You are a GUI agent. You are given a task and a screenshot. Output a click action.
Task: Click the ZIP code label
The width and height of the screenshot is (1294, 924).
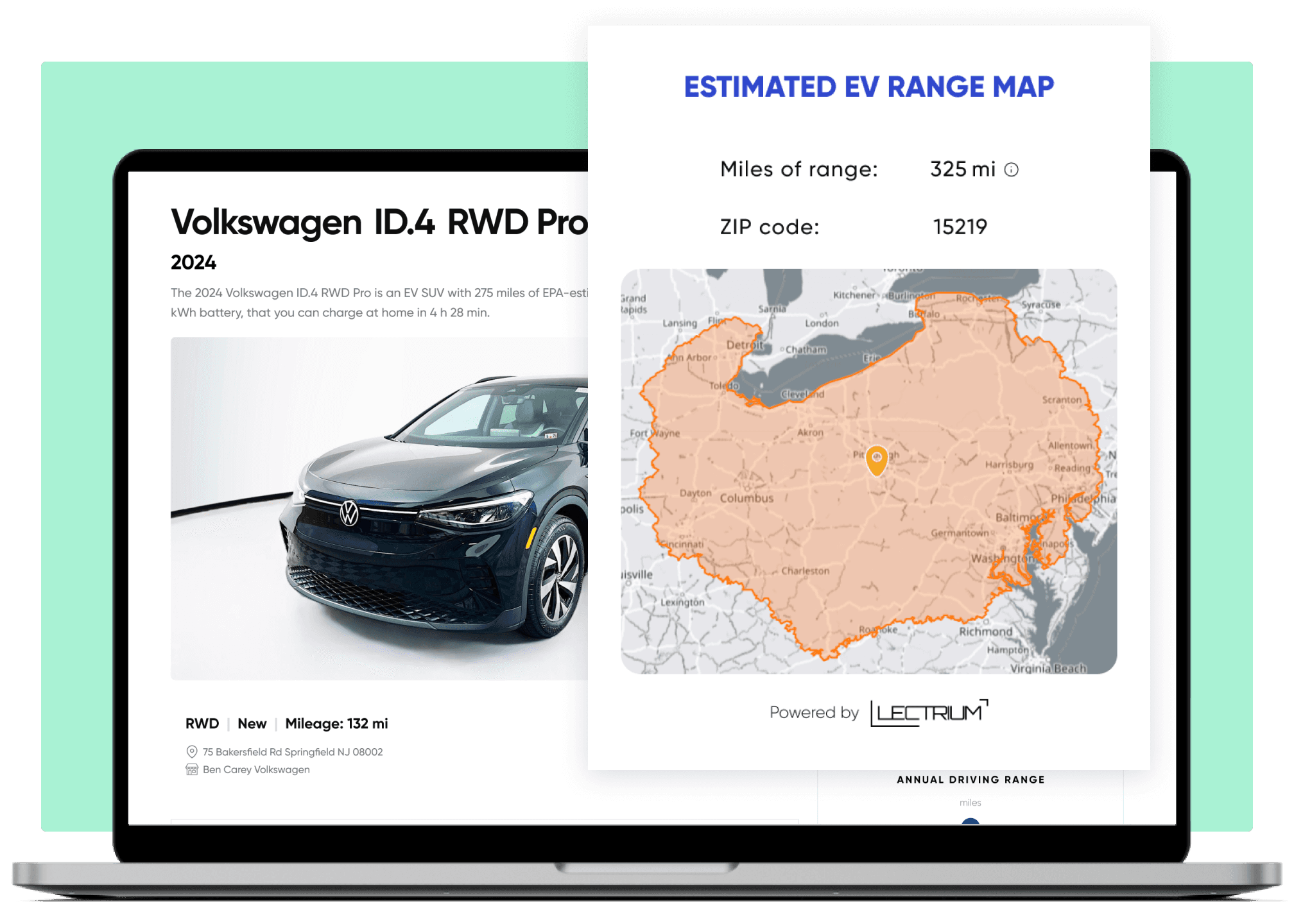(x=770, y=227)
